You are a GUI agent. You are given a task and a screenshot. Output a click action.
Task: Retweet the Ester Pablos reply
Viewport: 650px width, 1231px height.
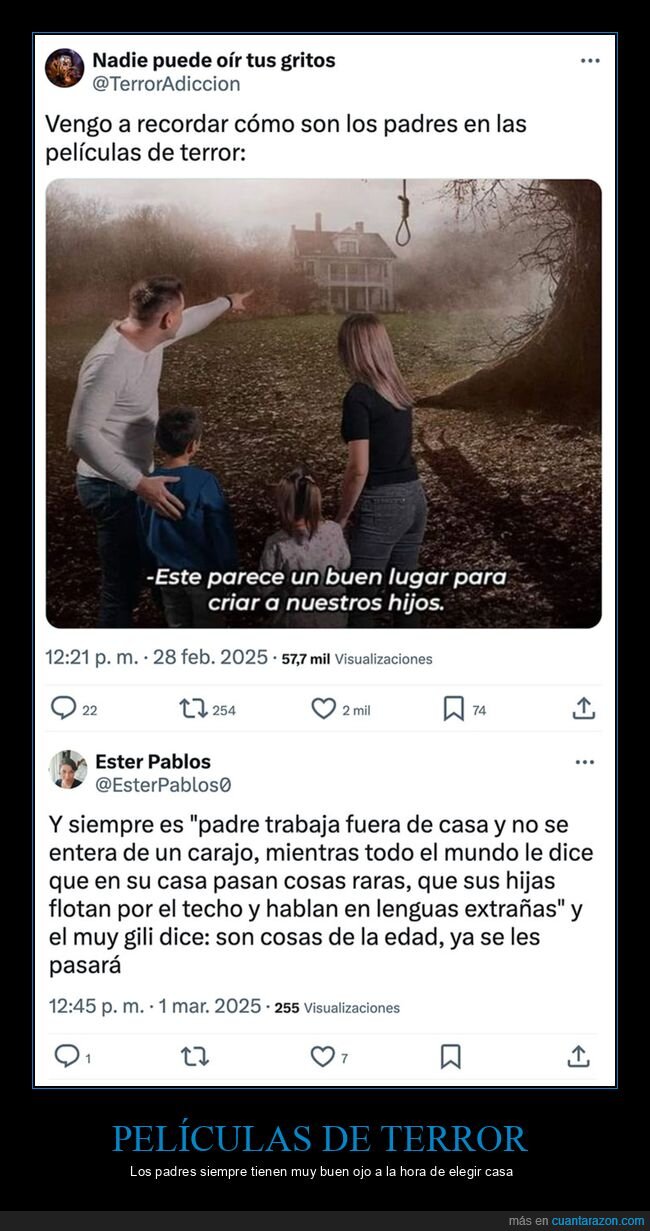[x=194, y=1056]
